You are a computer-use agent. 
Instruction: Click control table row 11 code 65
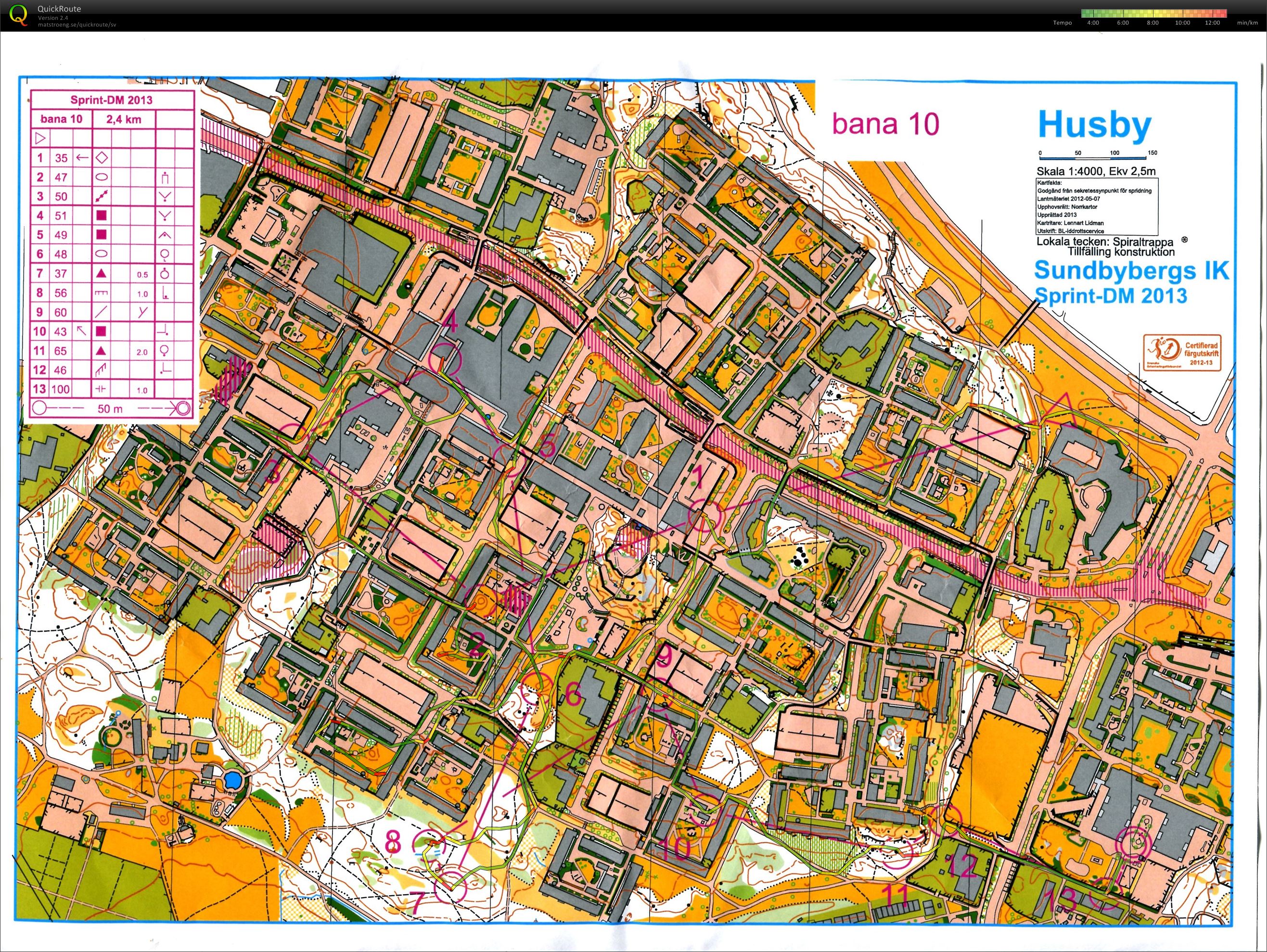[61, 351]
